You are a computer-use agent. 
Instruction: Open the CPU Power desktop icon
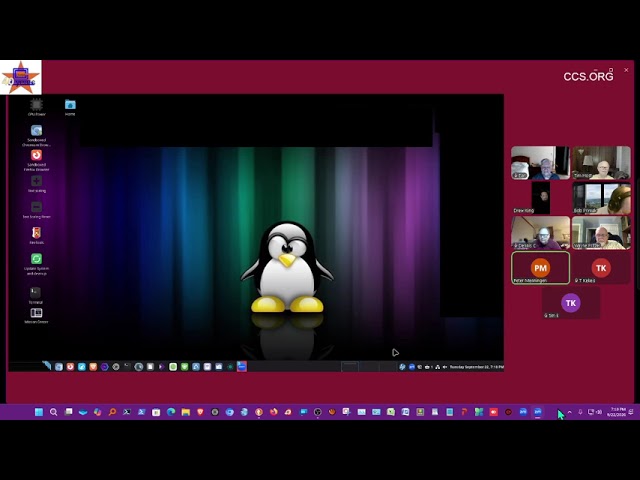point(36,105)
